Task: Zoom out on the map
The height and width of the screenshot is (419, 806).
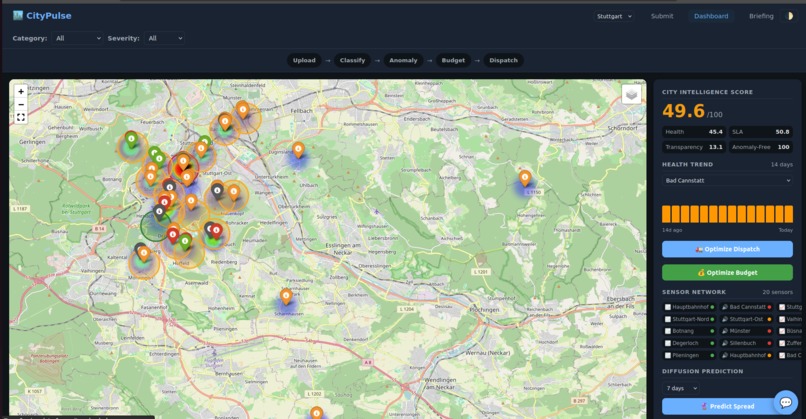Action: [x=21, y=104]
